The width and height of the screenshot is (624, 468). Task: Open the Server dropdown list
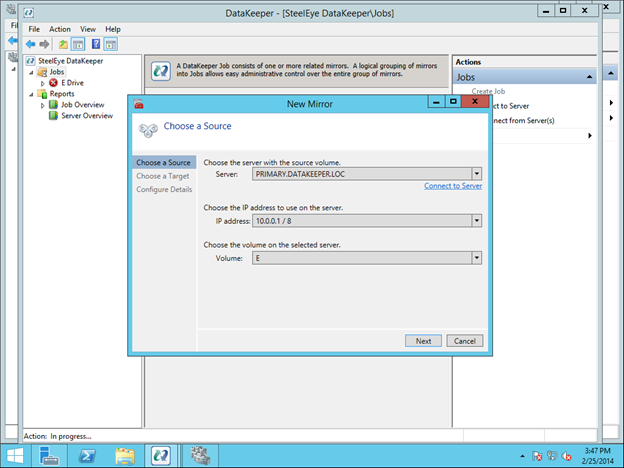coord(477,174)
